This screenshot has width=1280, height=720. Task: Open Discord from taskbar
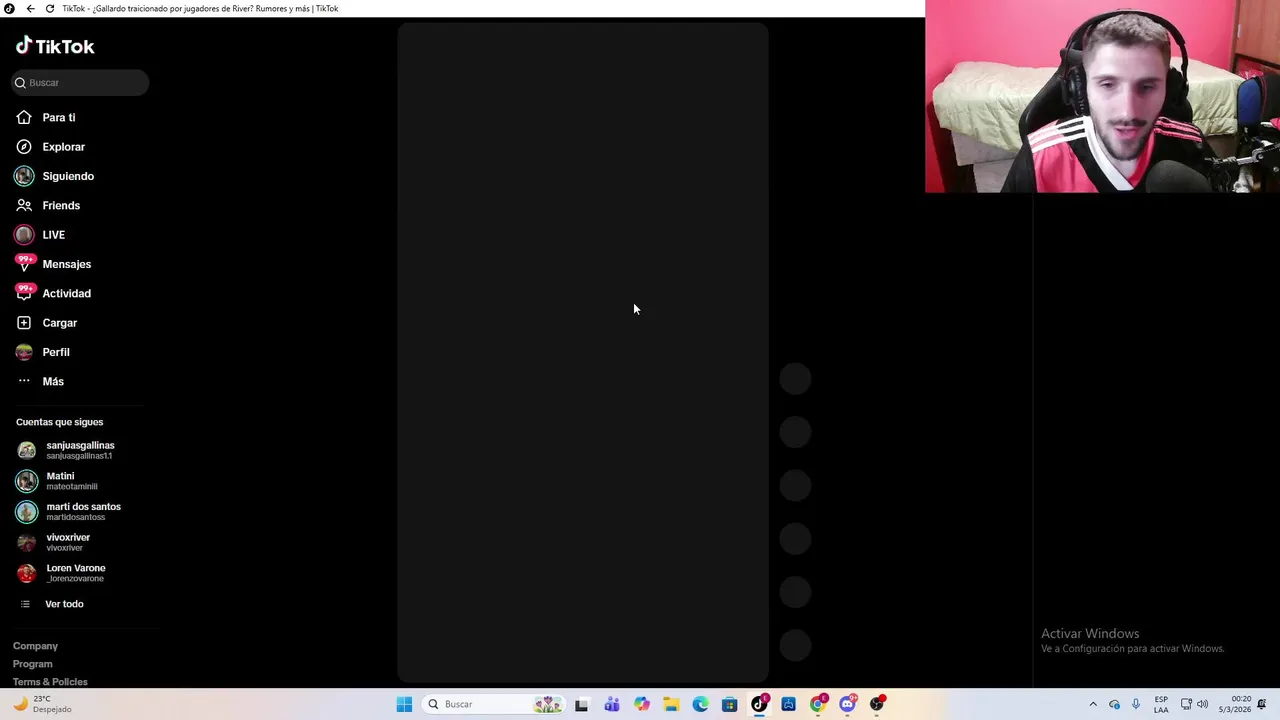coord(848,704)
